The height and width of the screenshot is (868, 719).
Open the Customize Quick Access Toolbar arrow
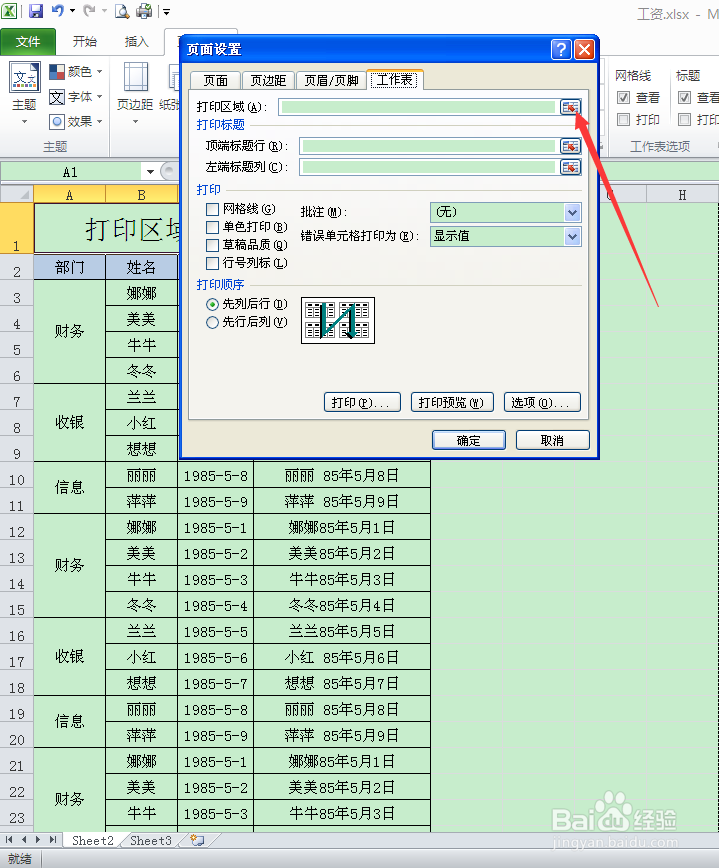click(166, 11)
